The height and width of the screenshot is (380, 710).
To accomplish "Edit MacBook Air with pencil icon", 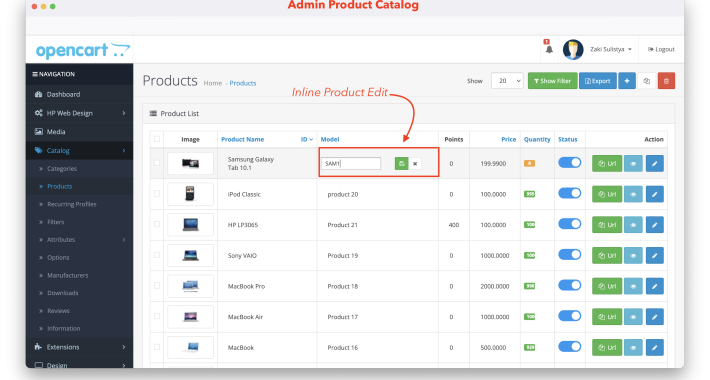I will coord(654,317).
